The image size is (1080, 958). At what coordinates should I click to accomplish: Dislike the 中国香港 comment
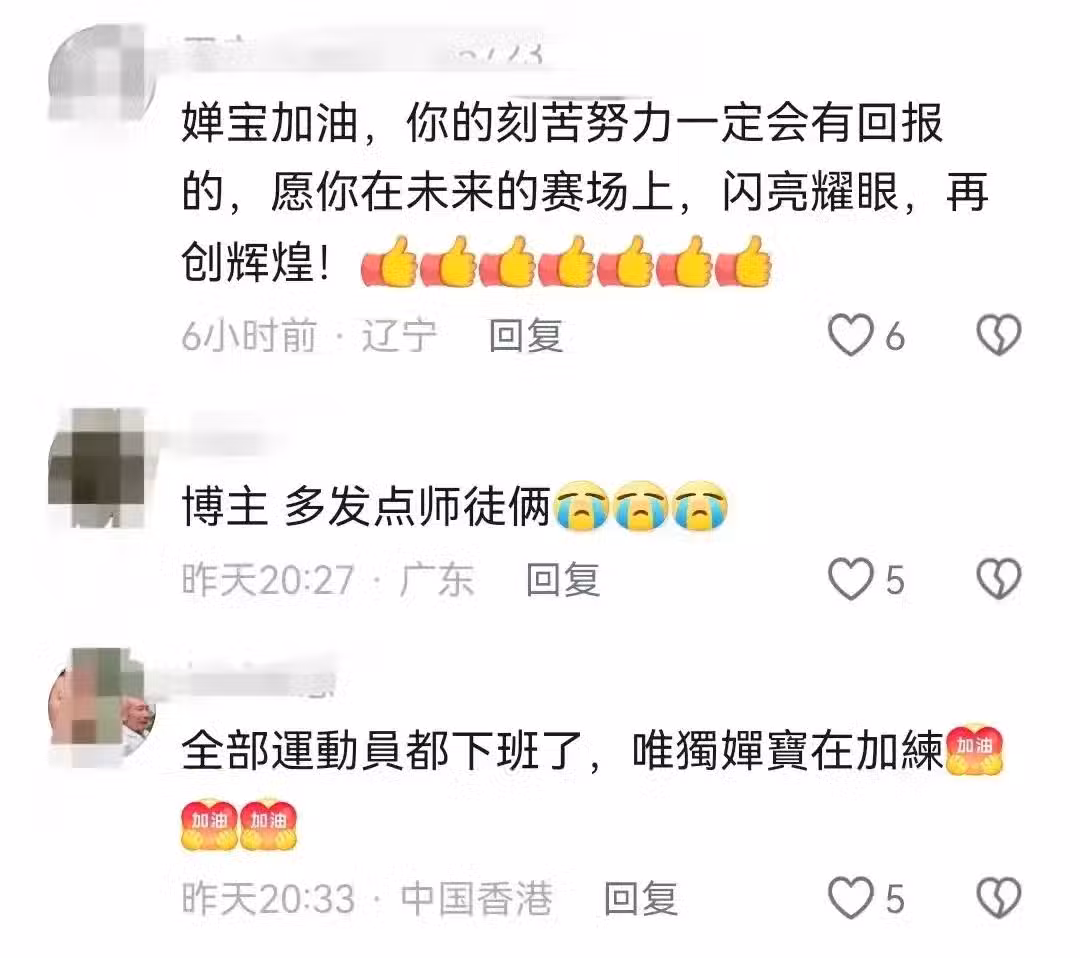click(x=999, y=898)
